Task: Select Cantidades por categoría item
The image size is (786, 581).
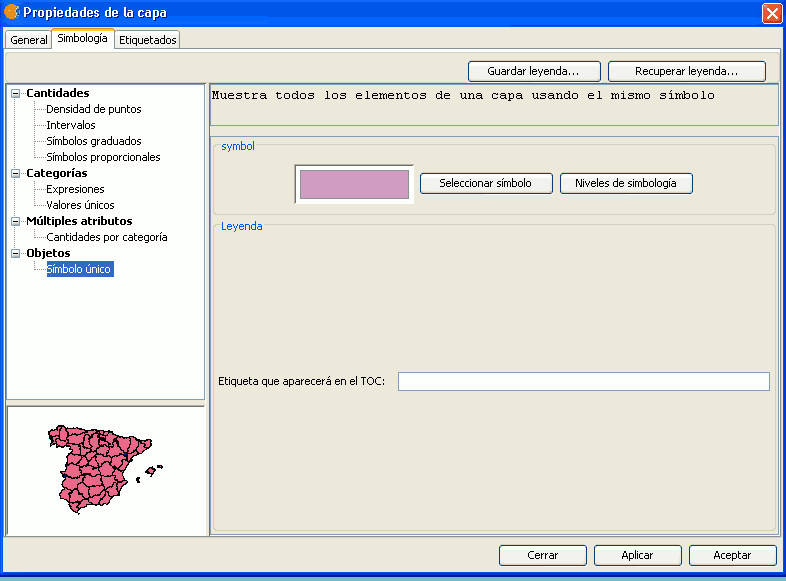Action: (x=107, y=238)
